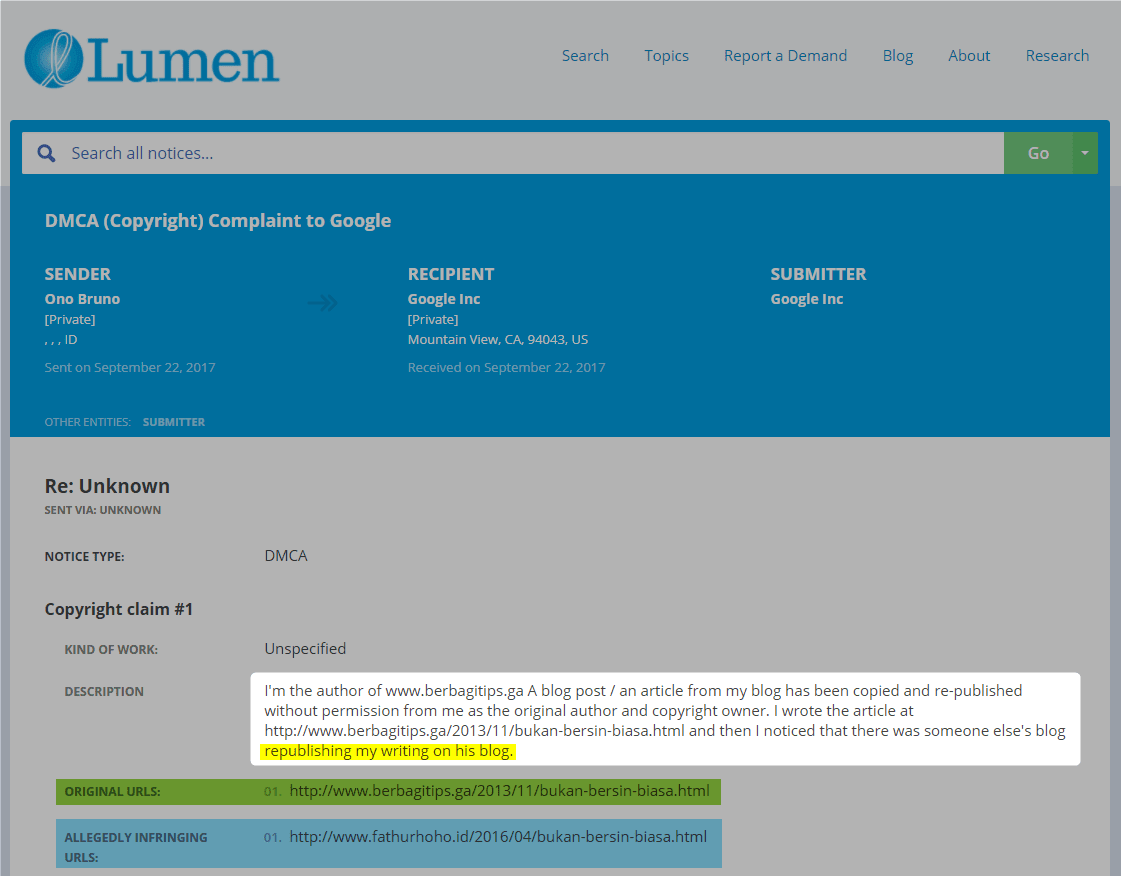This screenshot has width=1121, height=876.
Task: Click the Unspecified kind of work value
Action: coord(305,649)
